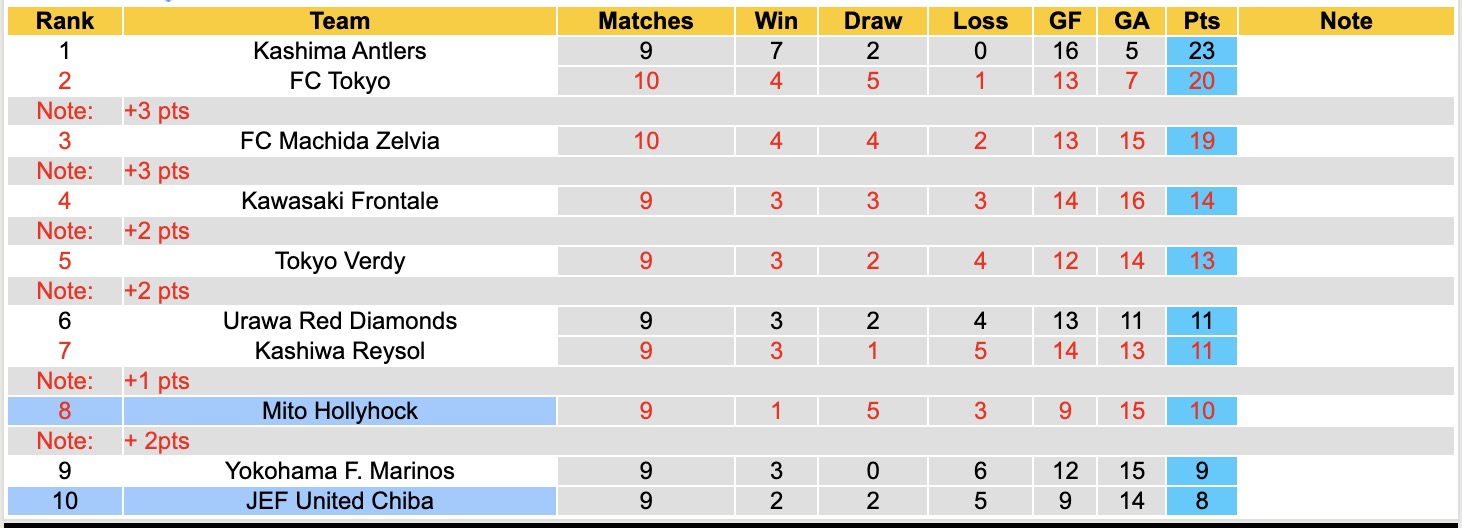Select the highlighted Mito Hollyhock row
This screenshot has width=1462, height=528.
339,411
